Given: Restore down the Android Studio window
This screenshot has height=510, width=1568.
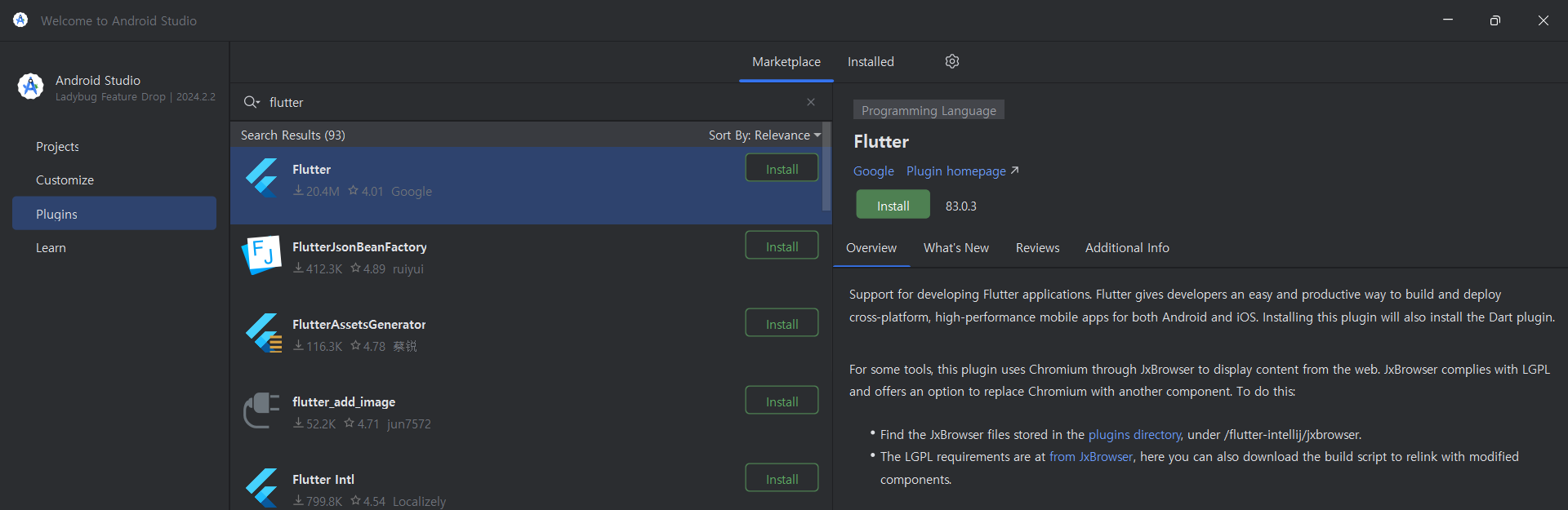Looking at the screenshot, I should tap(1495, 20).
